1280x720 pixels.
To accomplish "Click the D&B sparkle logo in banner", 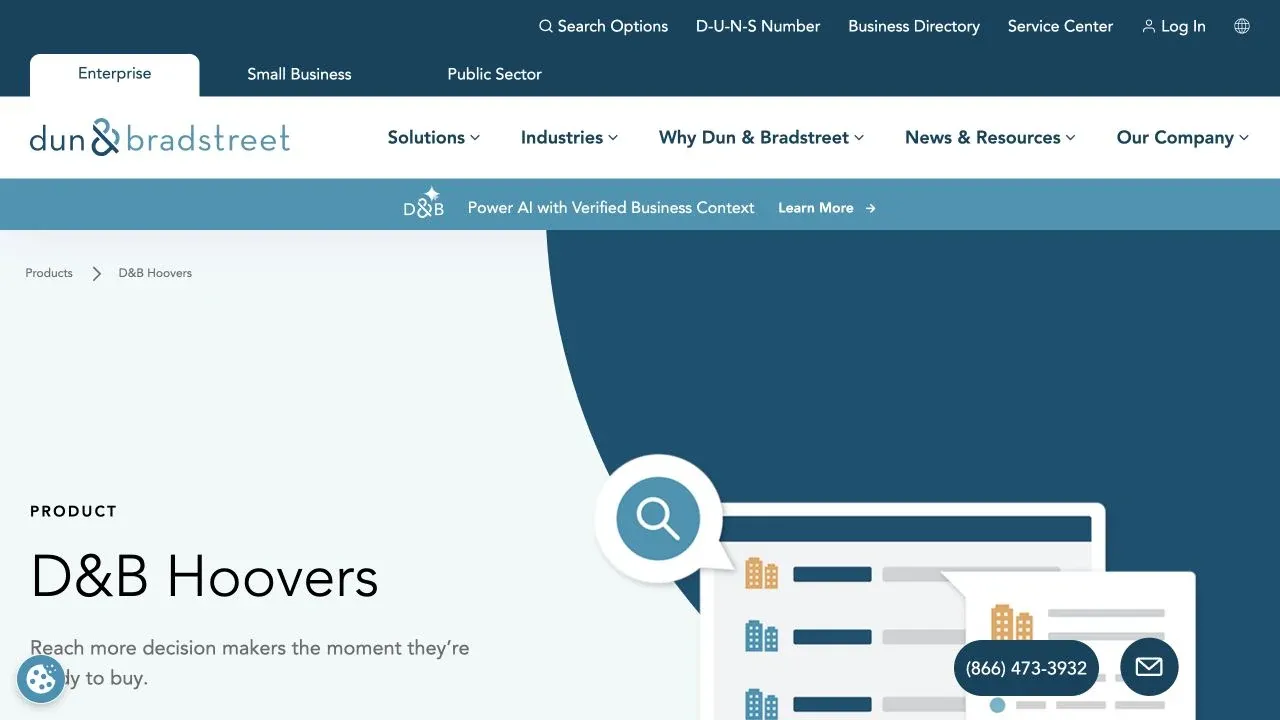I will 424,203.
